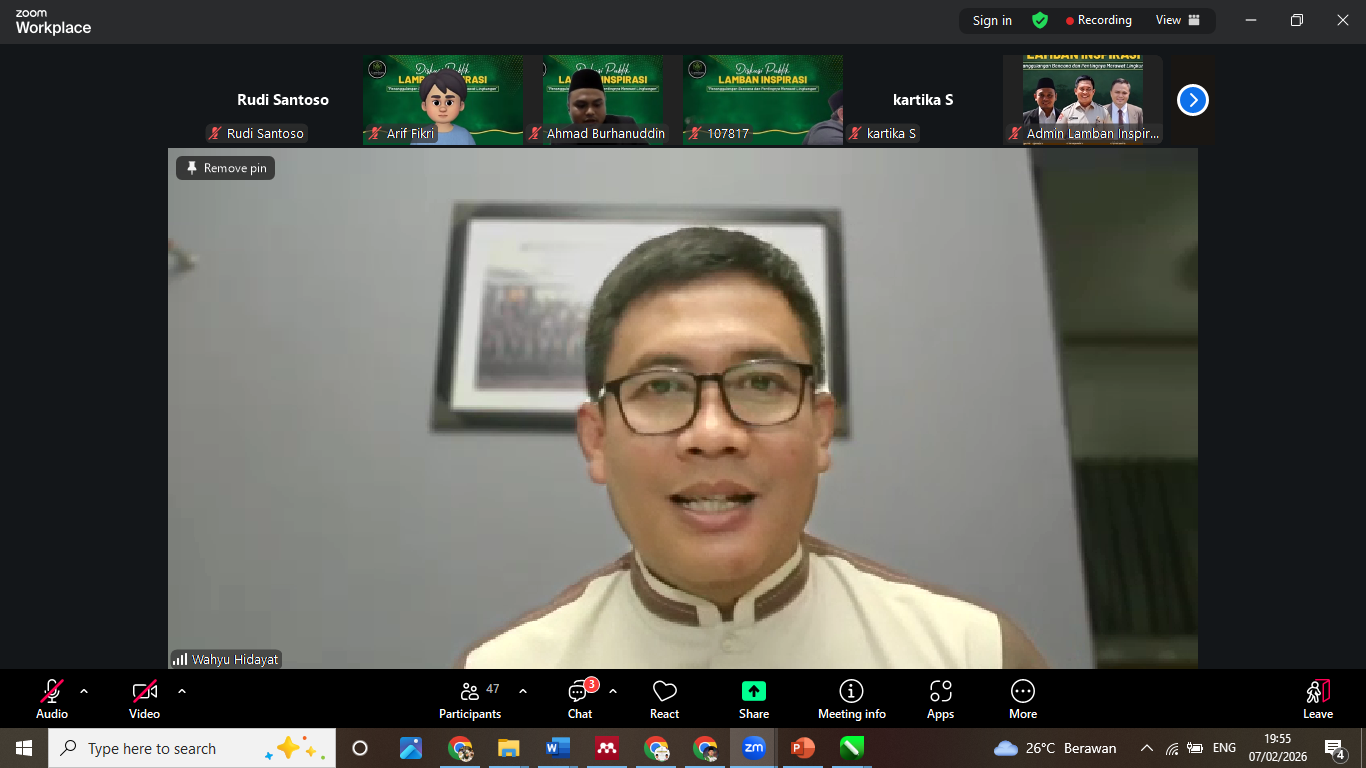Launch PowerPoint from the taskbar

pos(804,747)
